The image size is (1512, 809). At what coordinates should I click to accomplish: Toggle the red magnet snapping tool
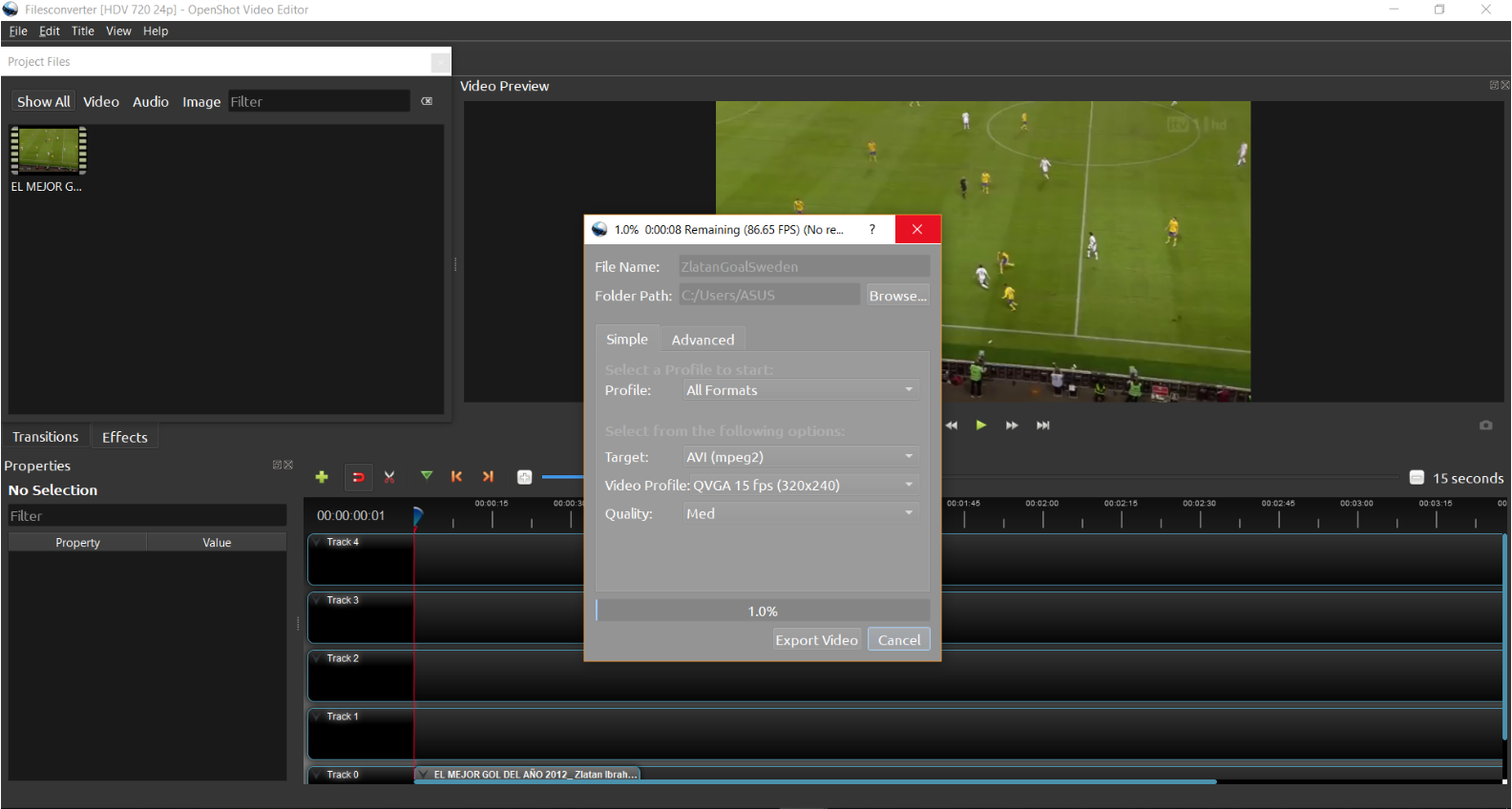click(358, 477)
